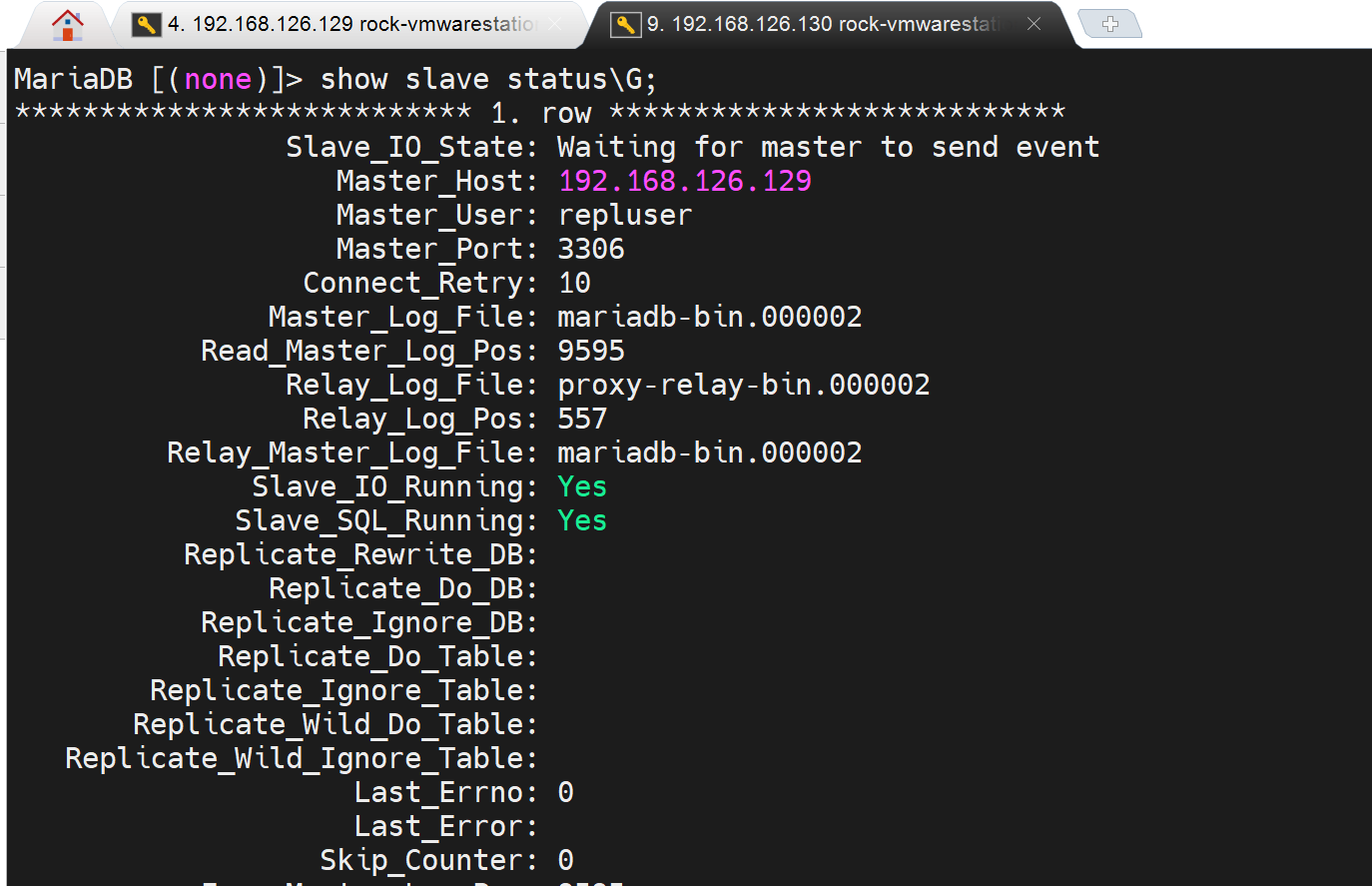Click the repluser Master_User value
Viewport: 1372px width, 886px height.
pos(624,215)
